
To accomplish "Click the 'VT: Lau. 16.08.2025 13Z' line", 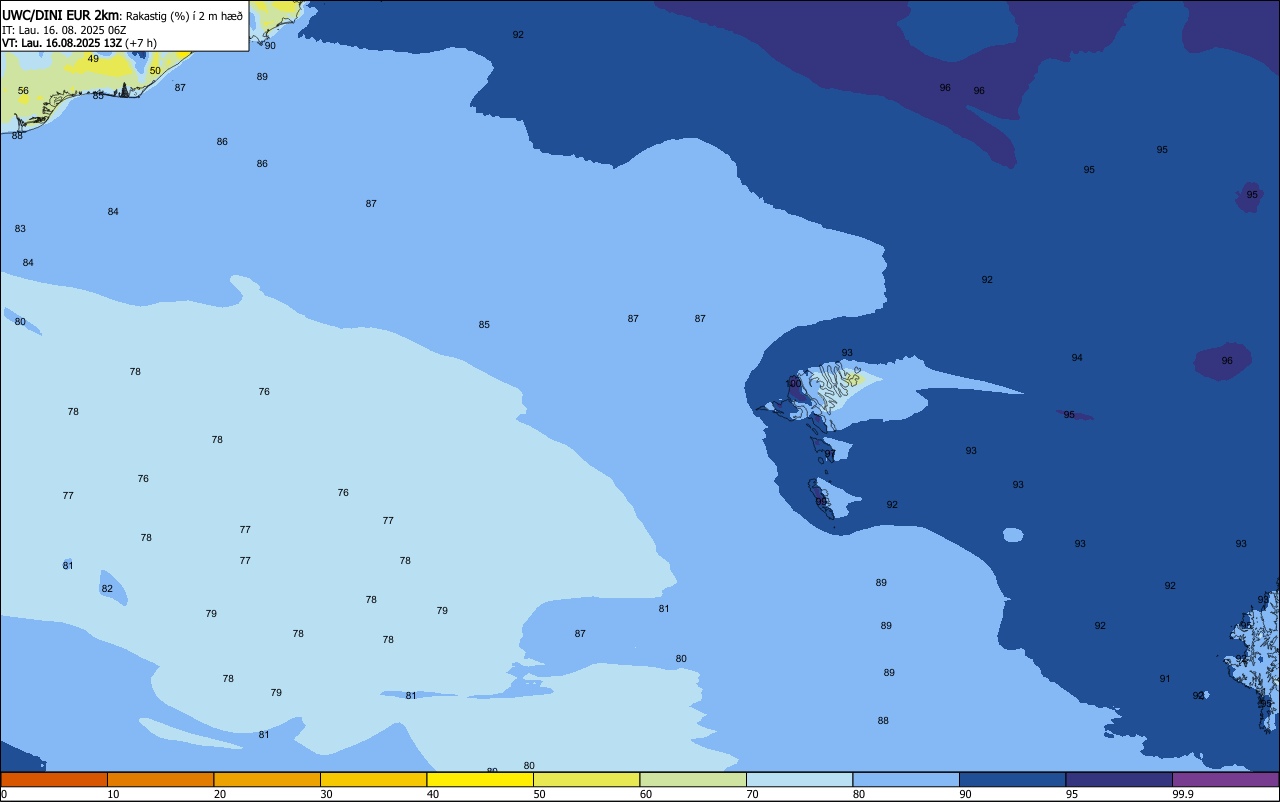I will tap(62, 43).
